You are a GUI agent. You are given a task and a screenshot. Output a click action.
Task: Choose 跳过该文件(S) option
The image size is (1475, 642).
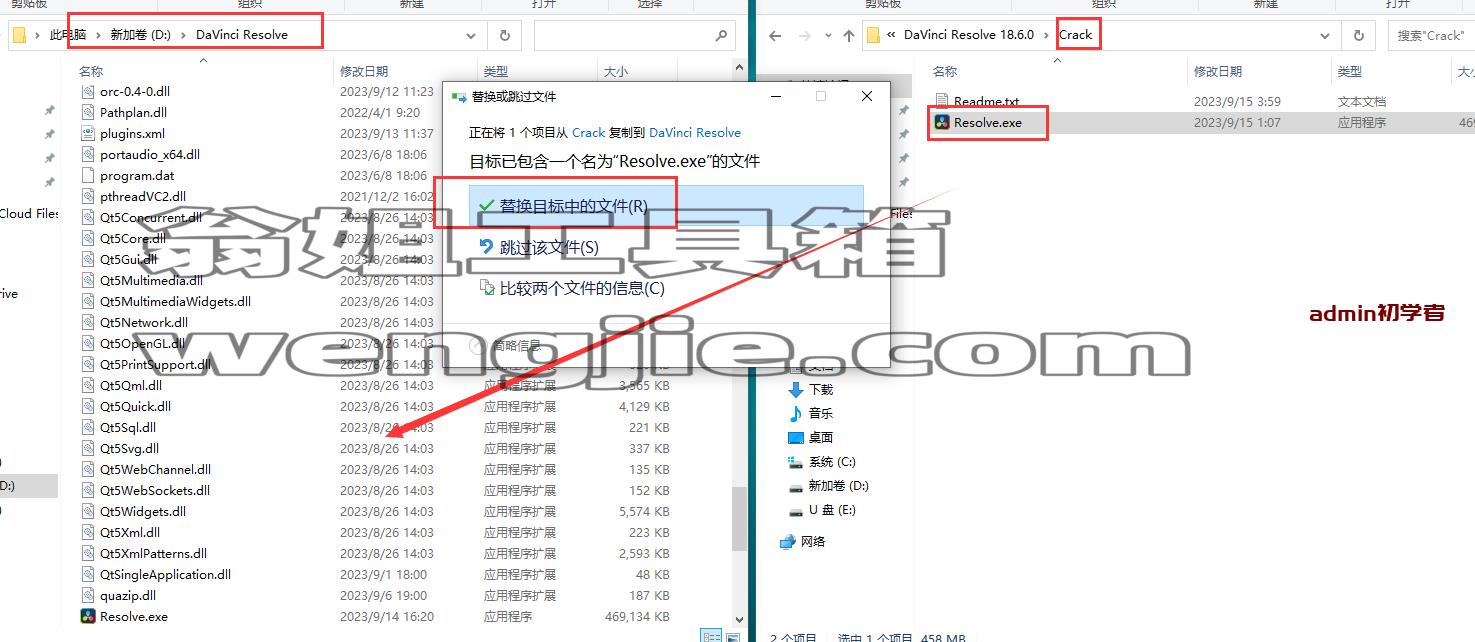click(x=666, y=247)
